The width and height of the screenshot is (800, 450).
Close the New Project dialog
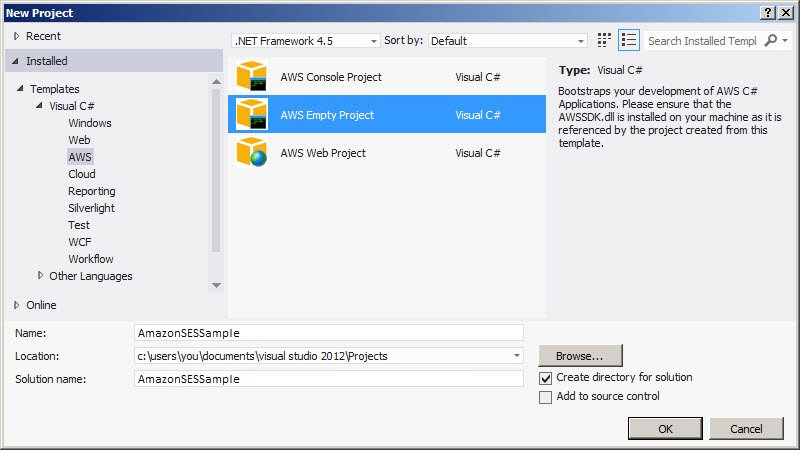786,13
